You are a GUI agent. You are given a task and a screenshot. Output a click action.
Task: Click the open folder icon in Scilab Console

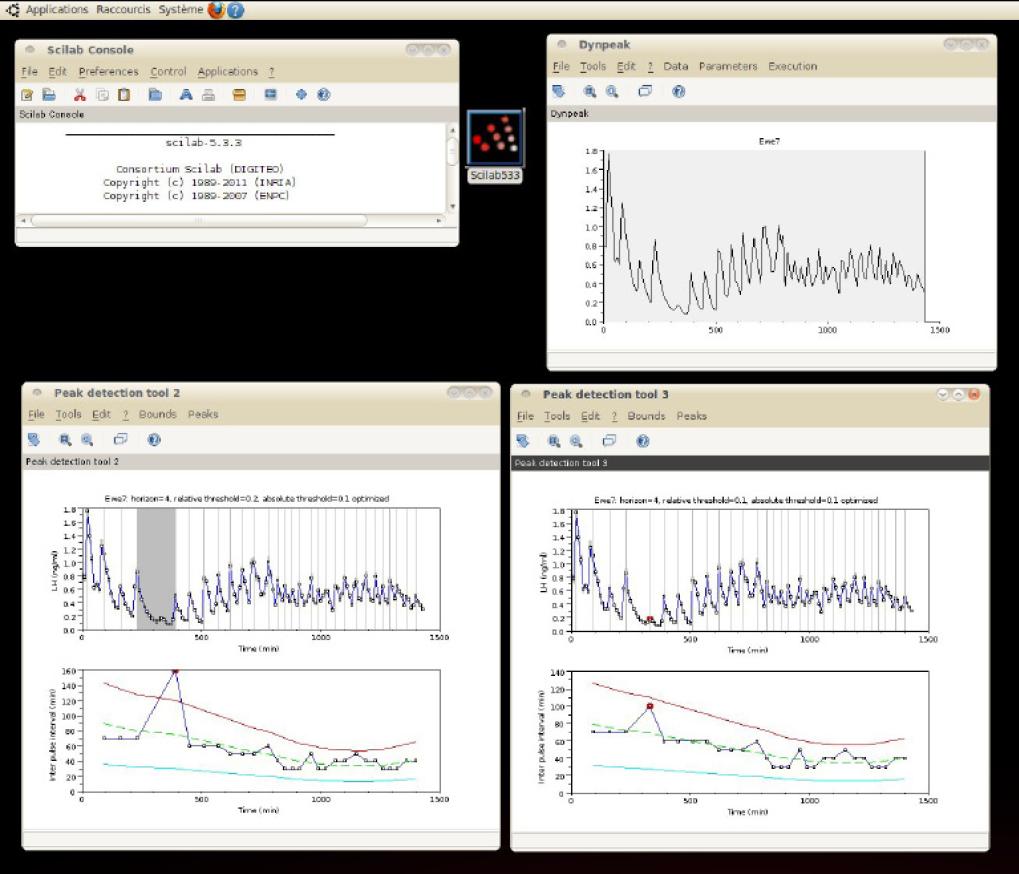49,95
